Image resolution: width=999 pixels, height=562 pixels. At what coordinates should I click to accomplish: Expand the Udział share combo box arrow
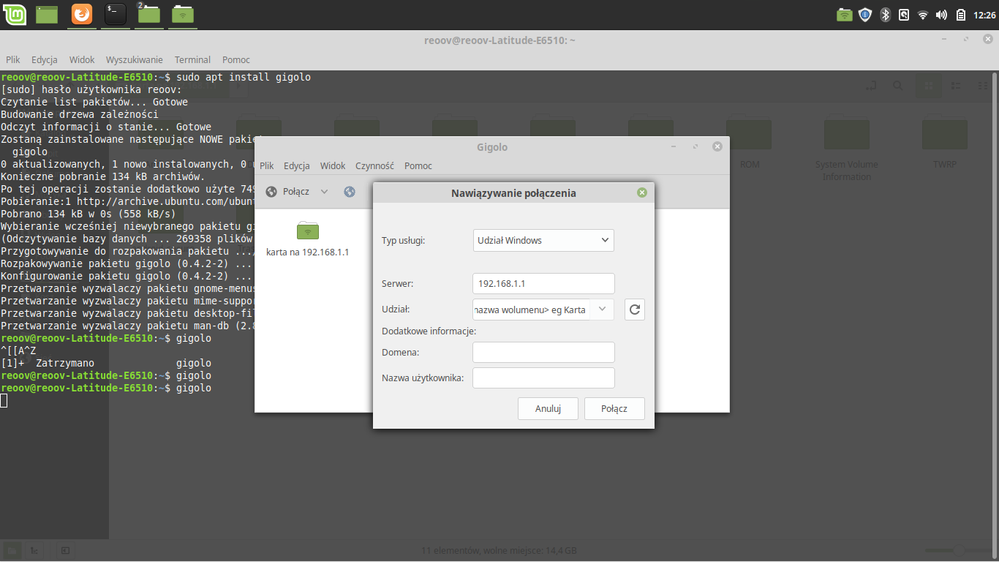coord(602,310)
